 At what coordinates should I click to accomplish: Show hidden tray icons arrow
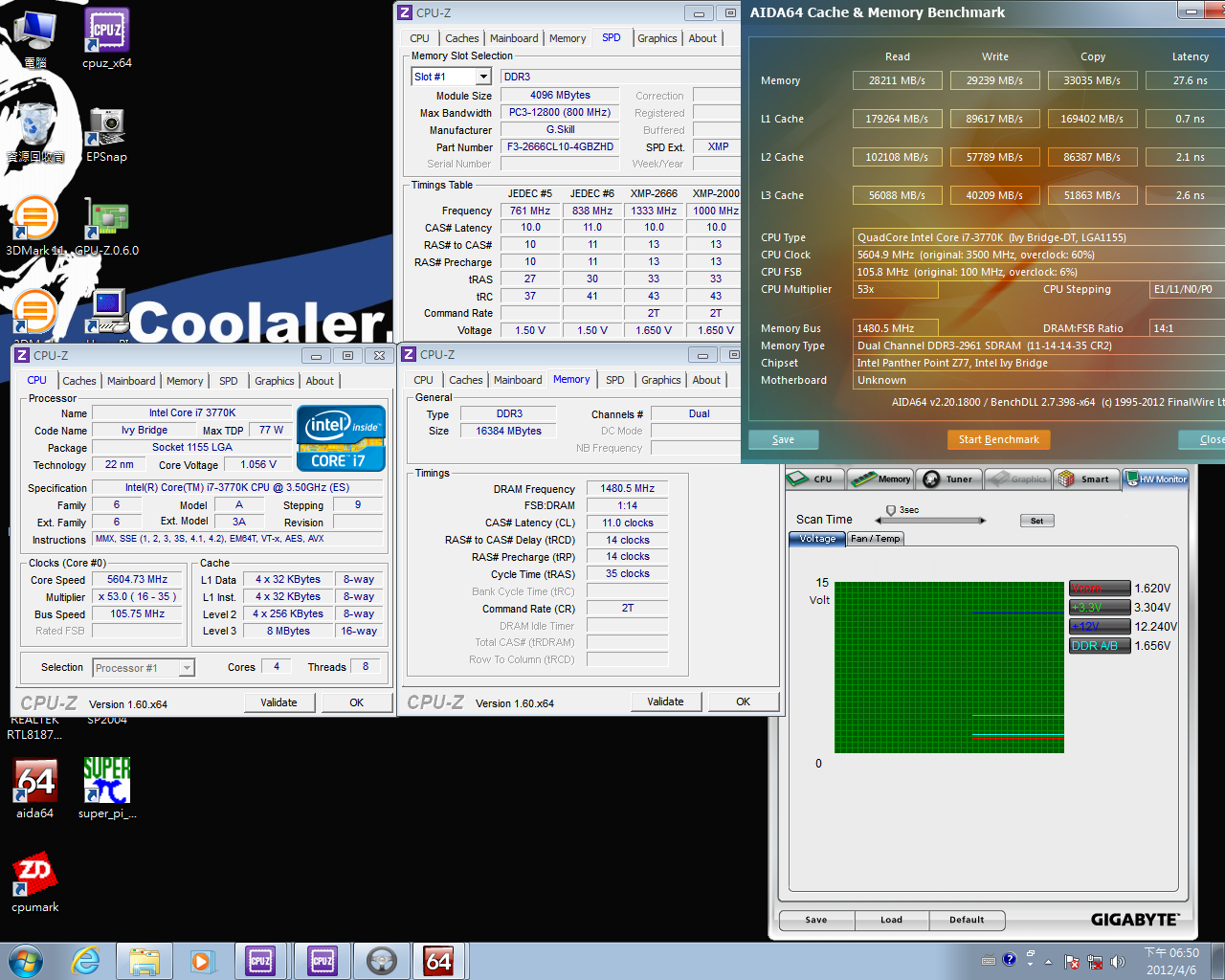coord(1048,961)
